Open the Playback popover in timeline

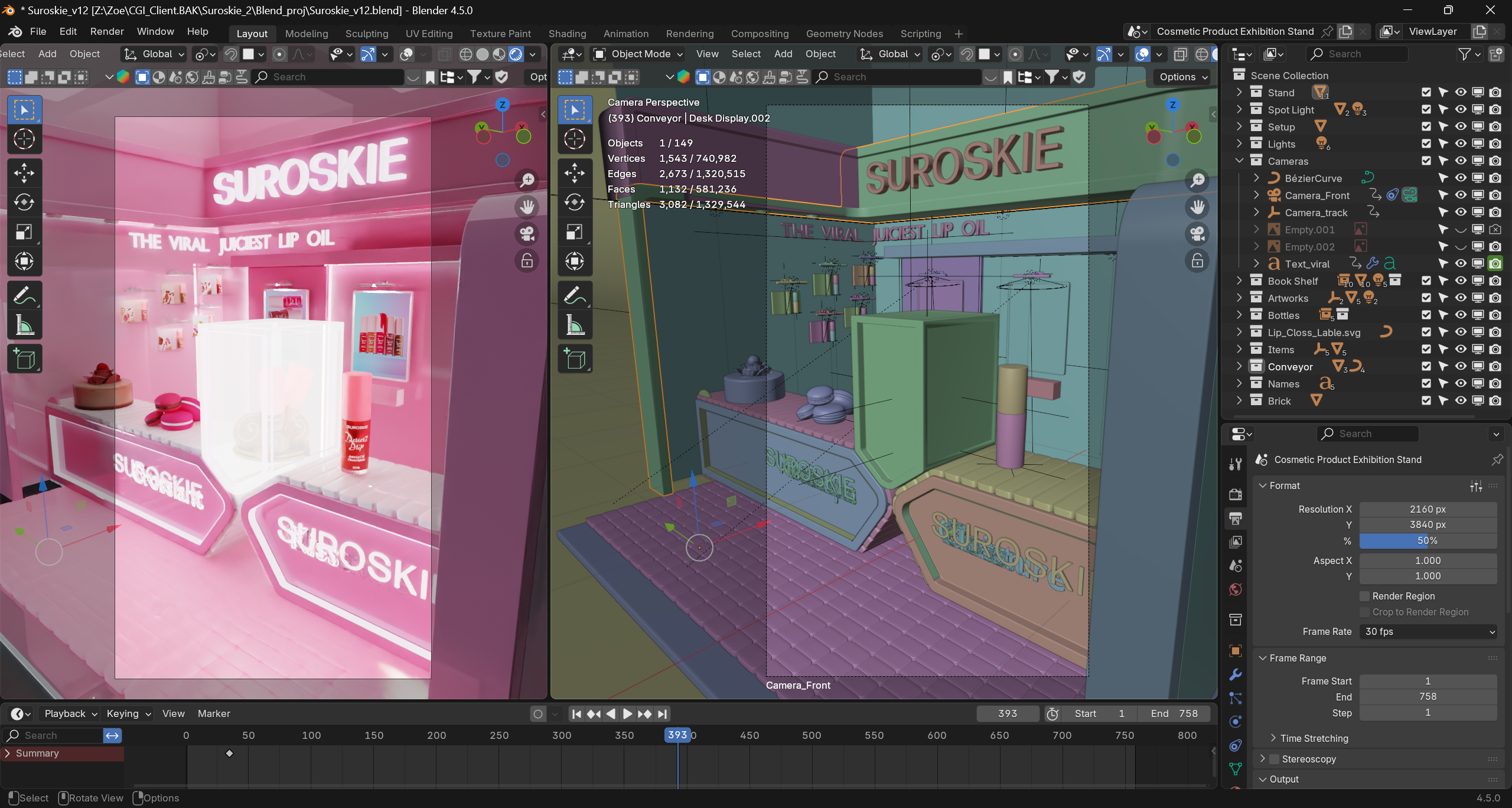pyautogui.click(x=70, y=713)
